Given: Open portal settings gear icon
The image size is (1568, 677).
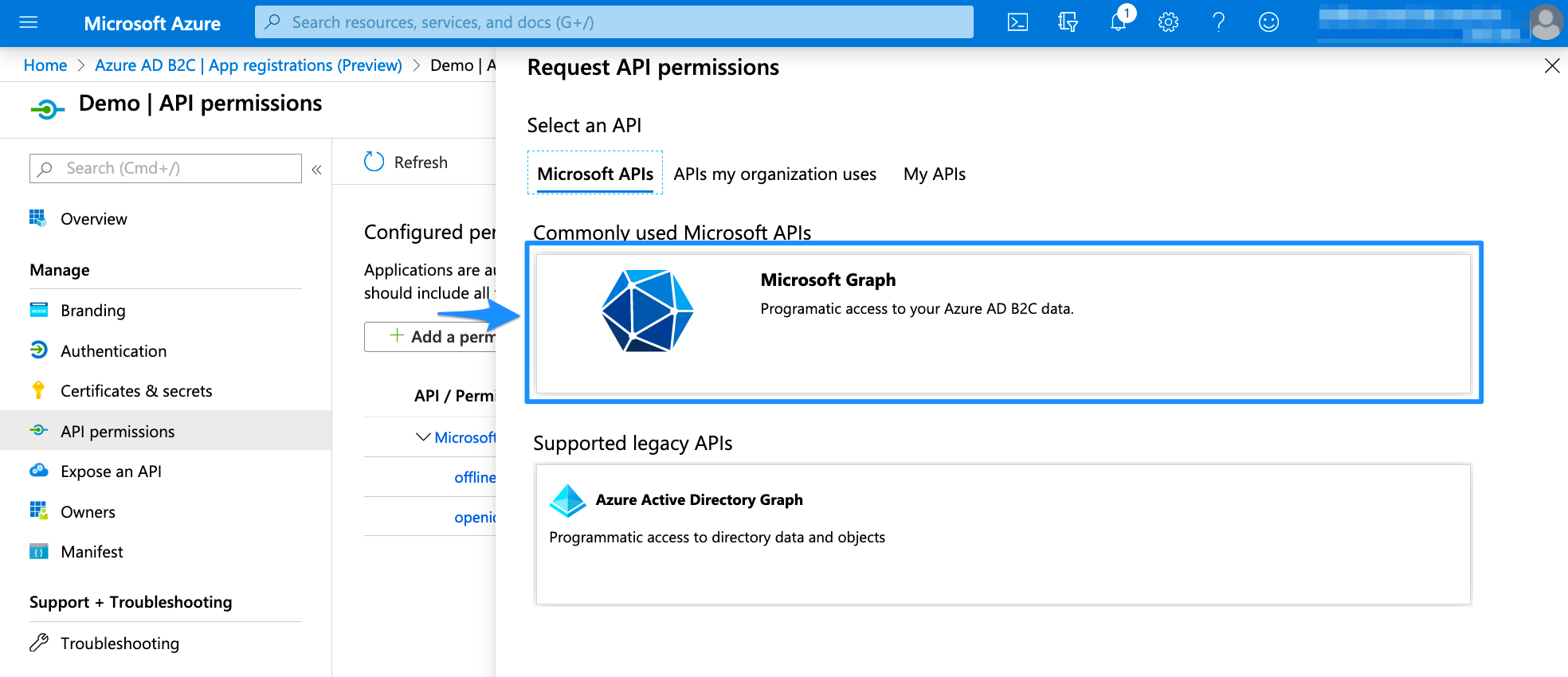Looking at the screenshot, I should (1168, 22).
